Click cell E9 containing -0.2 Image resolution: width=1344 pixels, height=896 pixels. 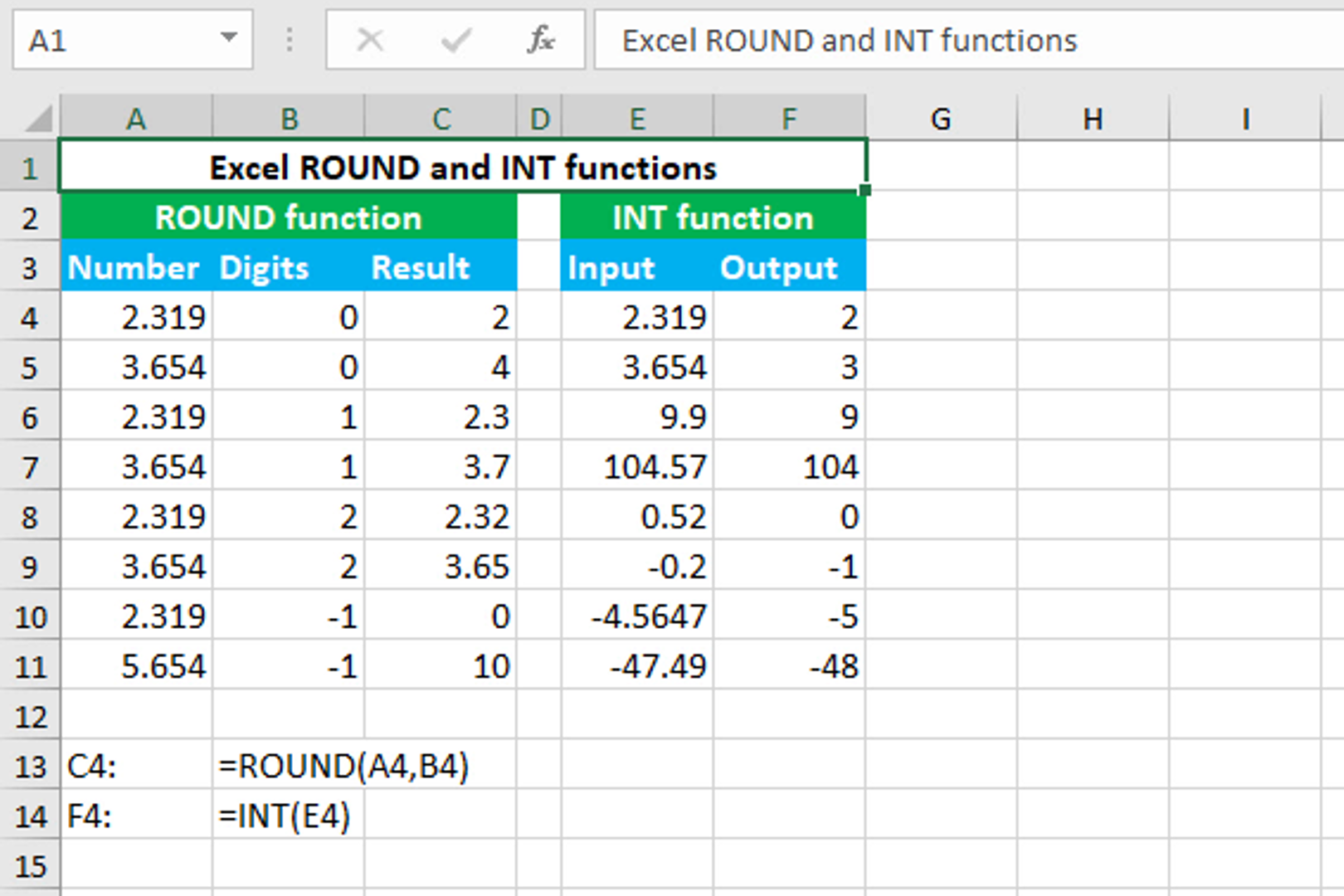coord(637,566)
